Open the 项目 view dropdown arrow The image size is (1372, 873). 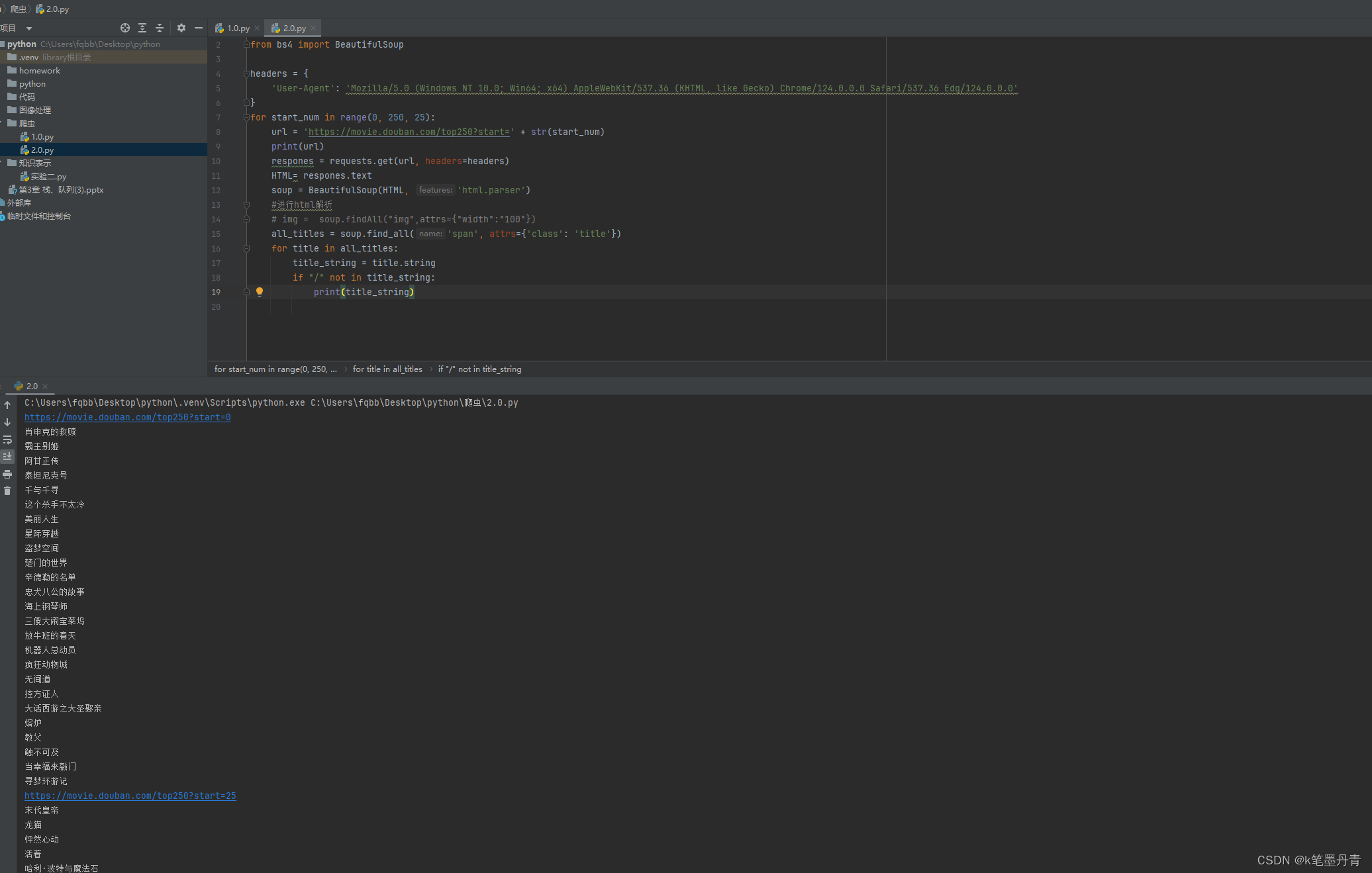28,28
